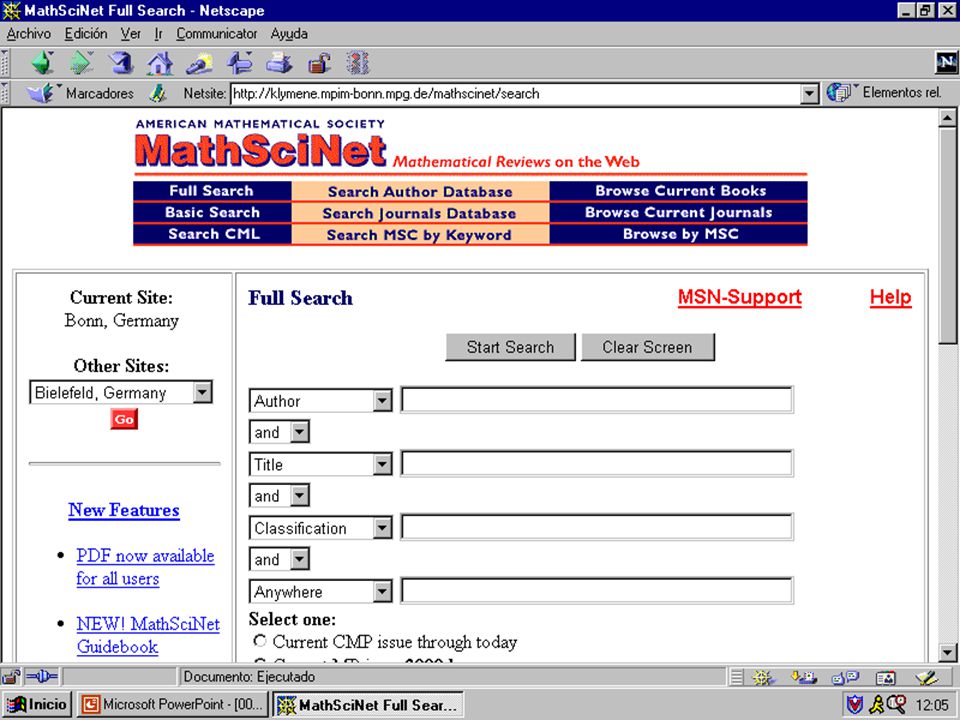
Task: Click the page location proxy icon near Netsite
Action: point(158,94)
